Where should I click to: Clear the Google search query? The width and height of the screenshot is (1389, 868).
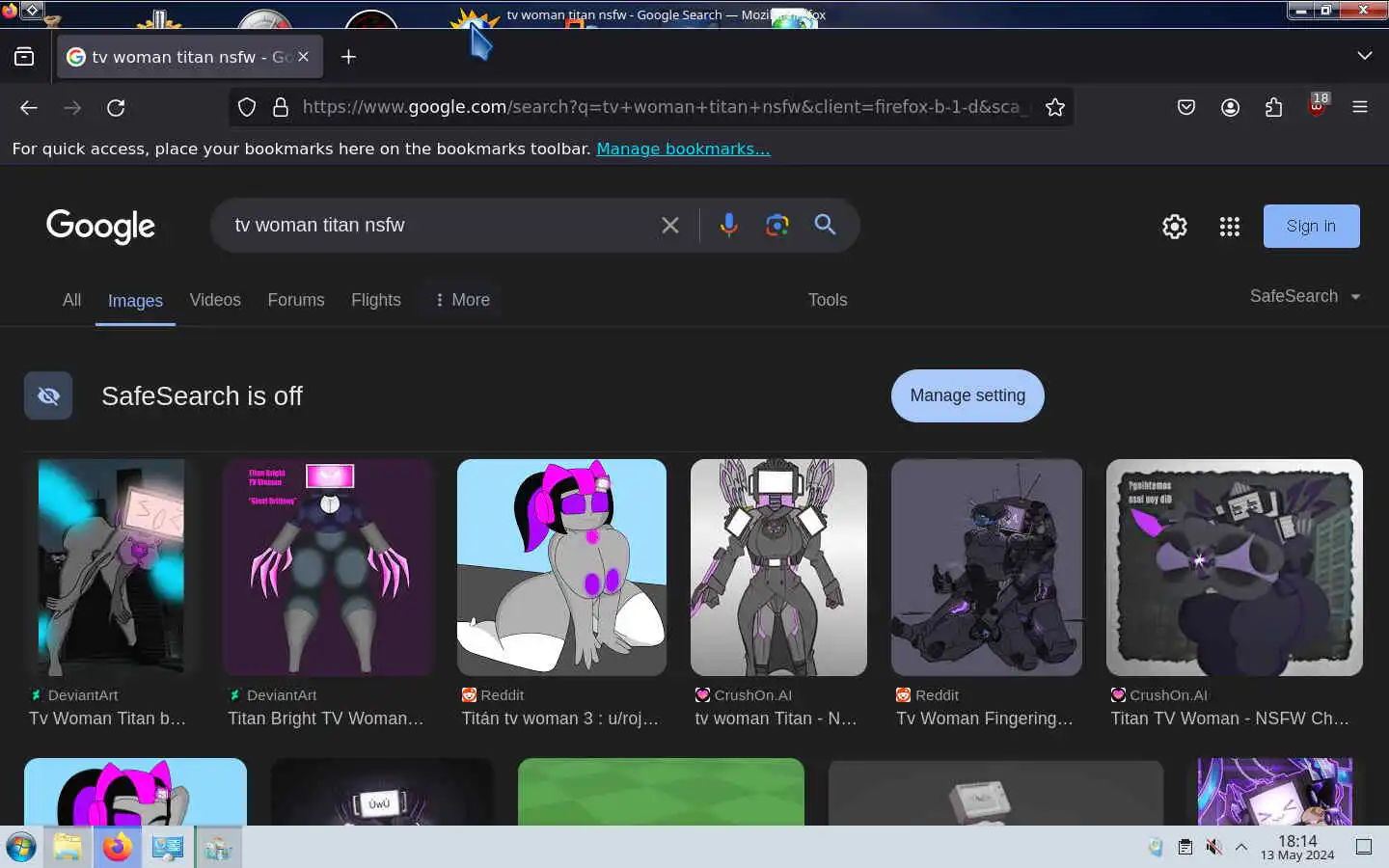click(670, 226)
